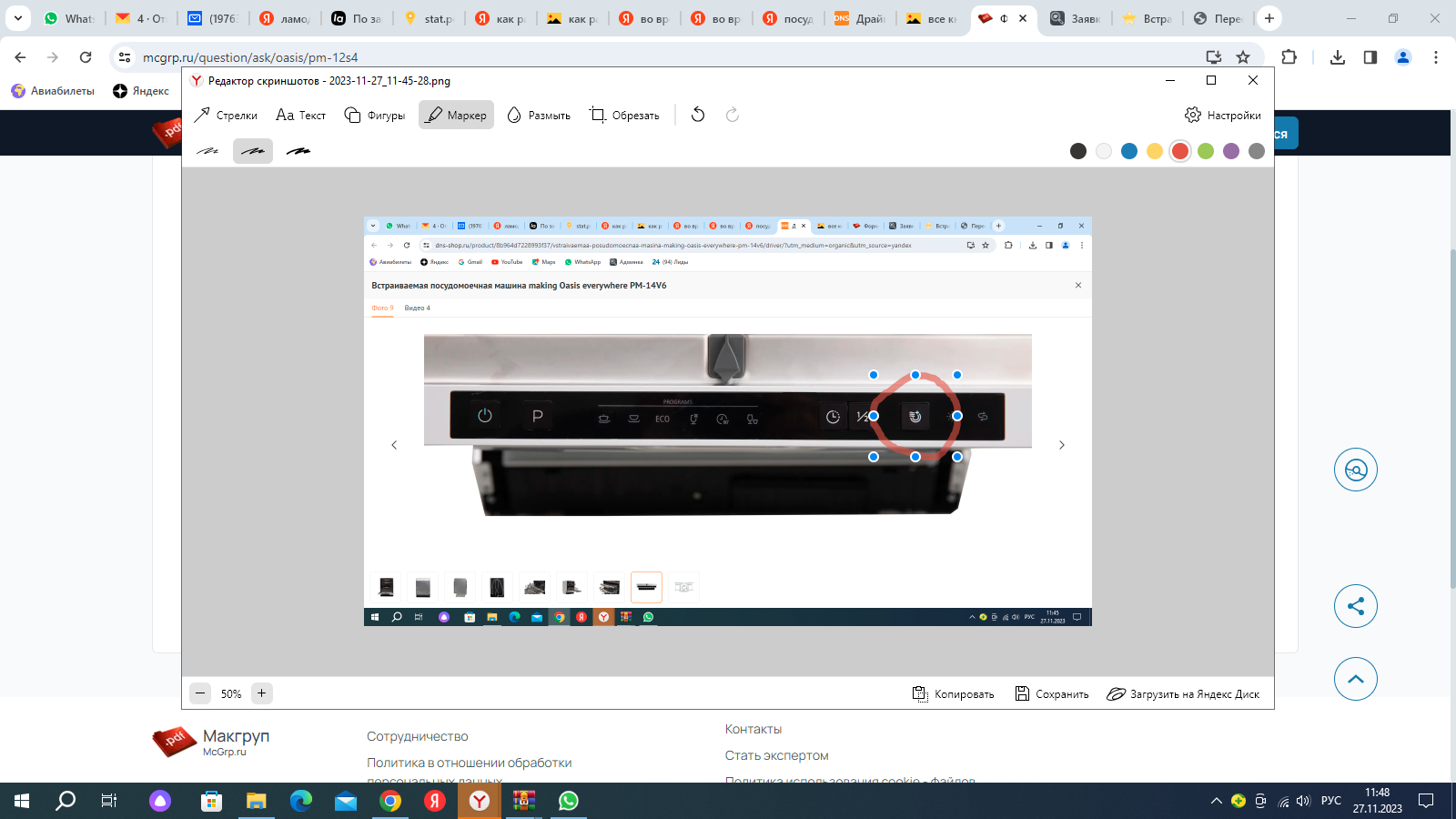
Task: Open the Авиабилеты bookmark
Action: (x=53, y=91)
